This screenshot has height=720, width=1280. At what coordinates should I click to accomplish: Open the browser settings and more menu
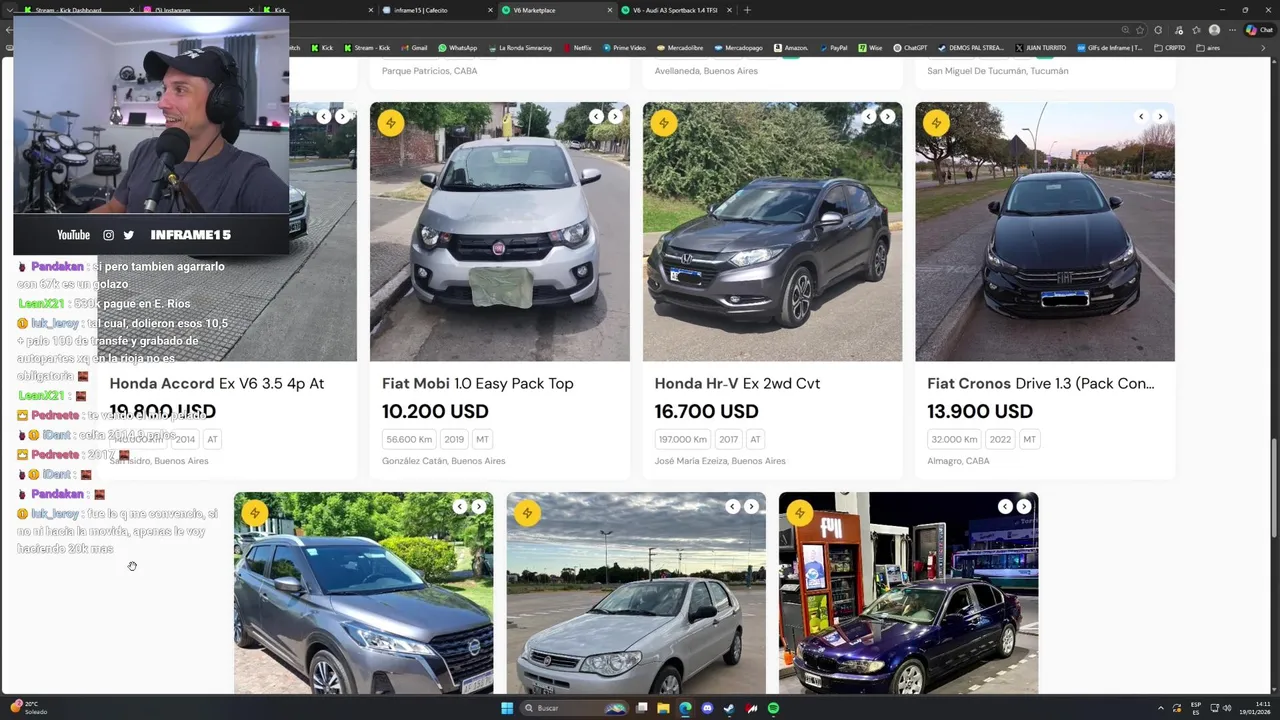tap(1232, 30)
